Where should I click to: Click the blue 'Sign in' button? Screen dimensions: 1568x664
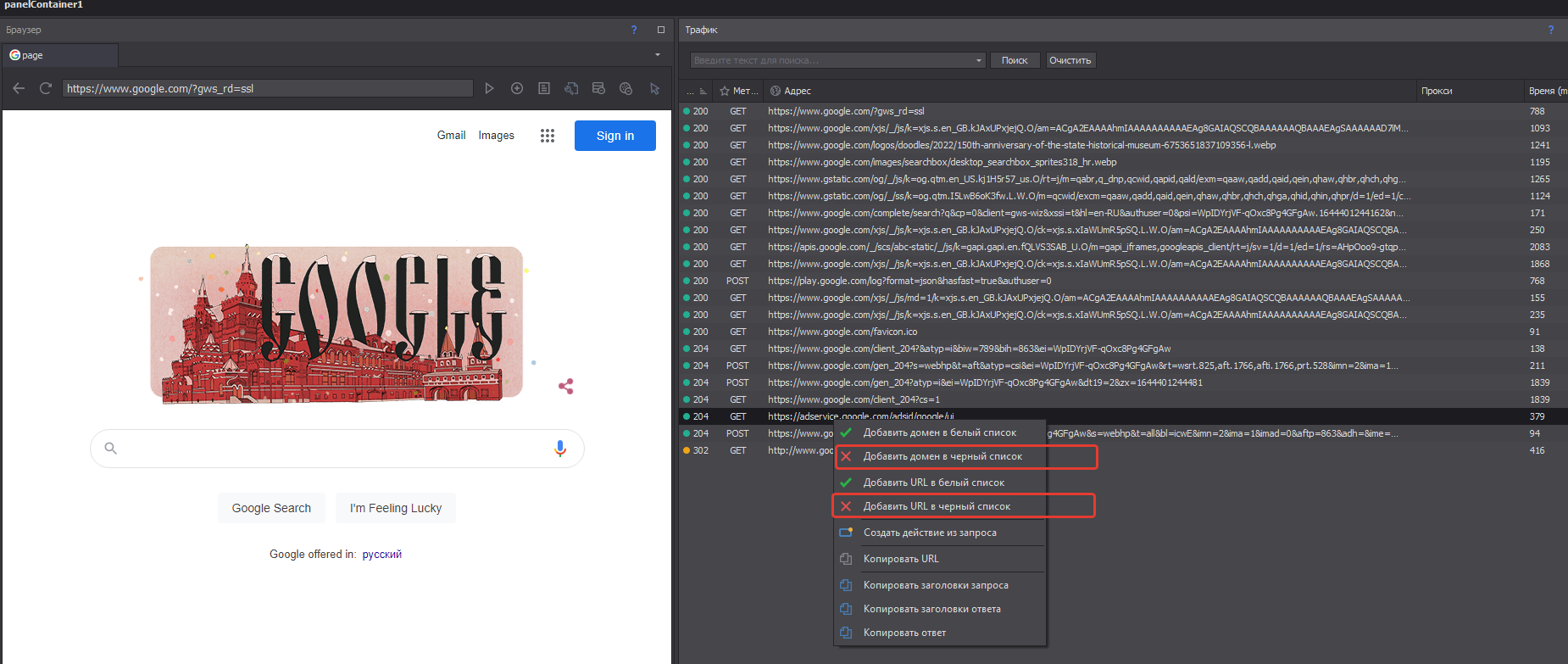(614, 136)
